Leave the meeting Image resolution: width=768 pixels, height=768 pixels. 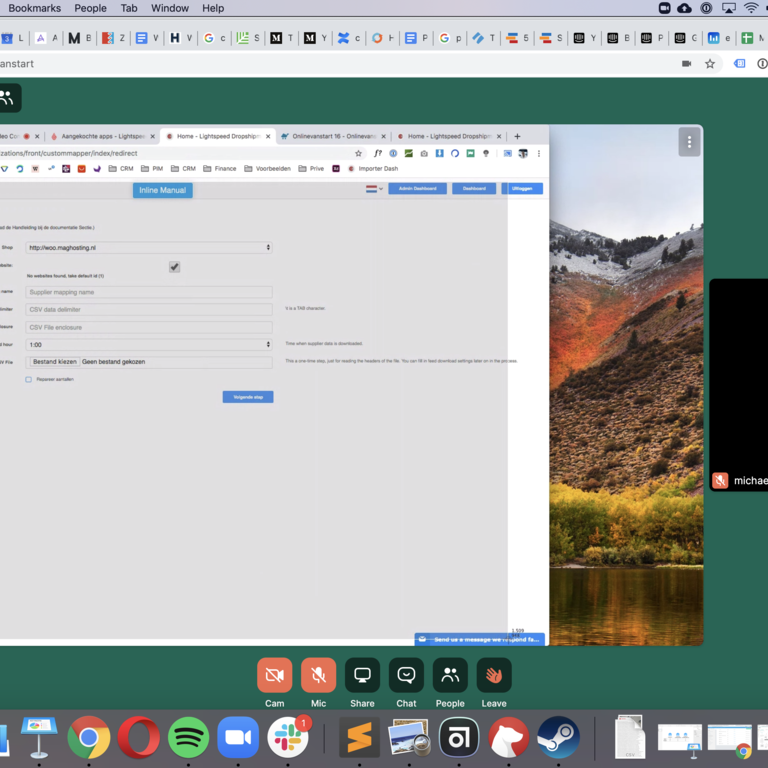494,676
